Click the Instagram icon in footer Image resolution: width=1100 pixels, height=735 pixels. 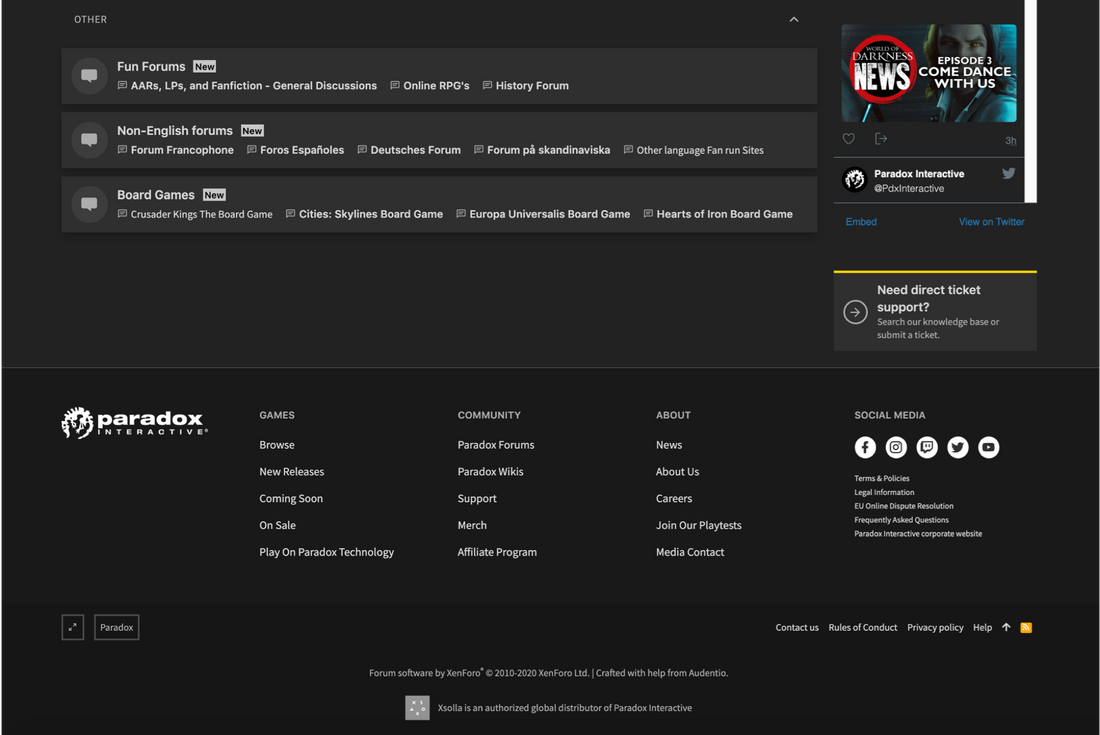pyautogui.click(x=896, y=447)
